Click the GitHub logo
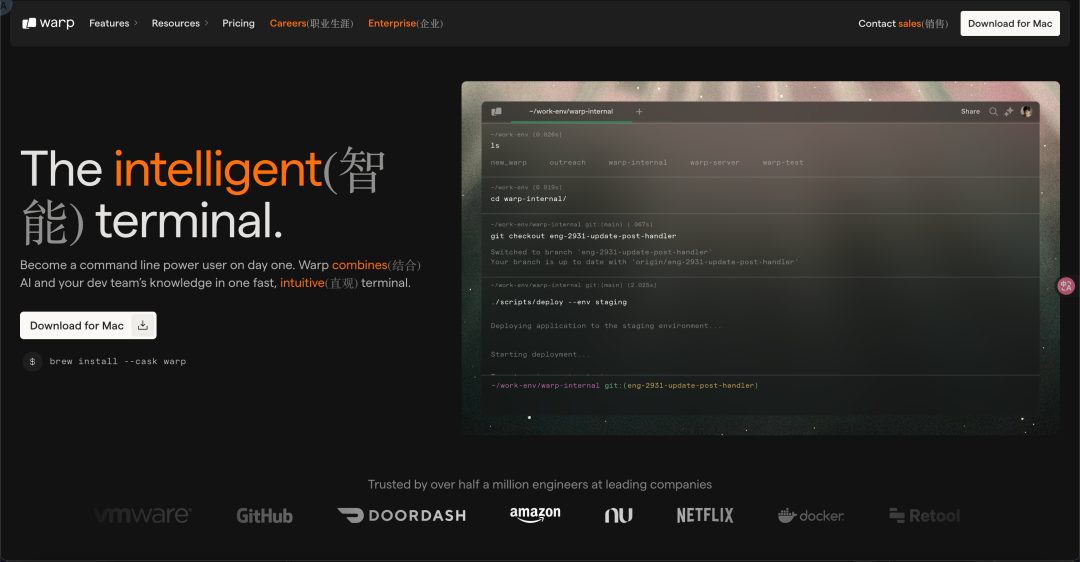Viewport: 1080px width, 562px height. point(264,516)
